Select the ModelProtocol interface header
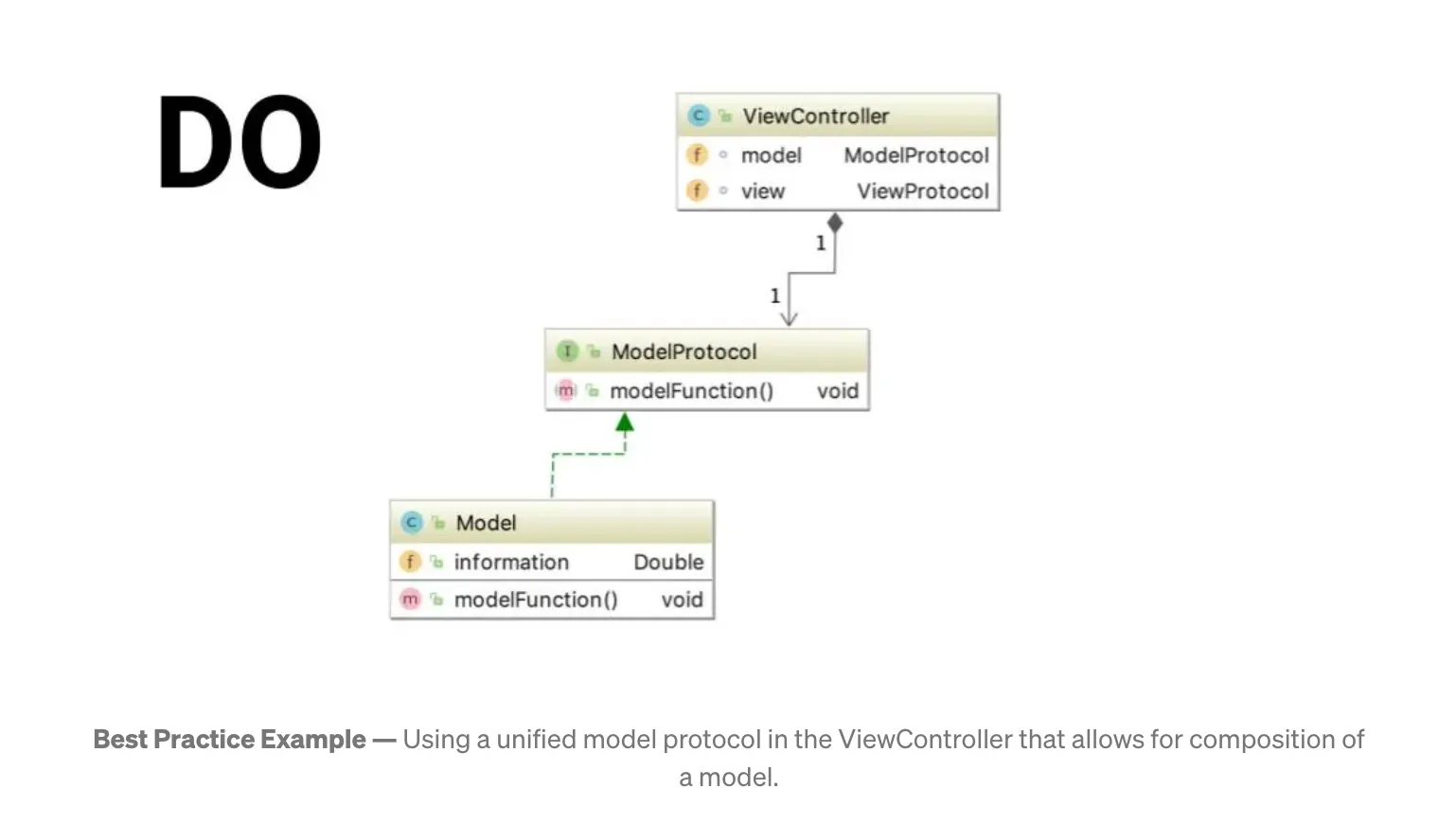Image resolution: width=1456 pixels, height=824 pixels. 684,352
